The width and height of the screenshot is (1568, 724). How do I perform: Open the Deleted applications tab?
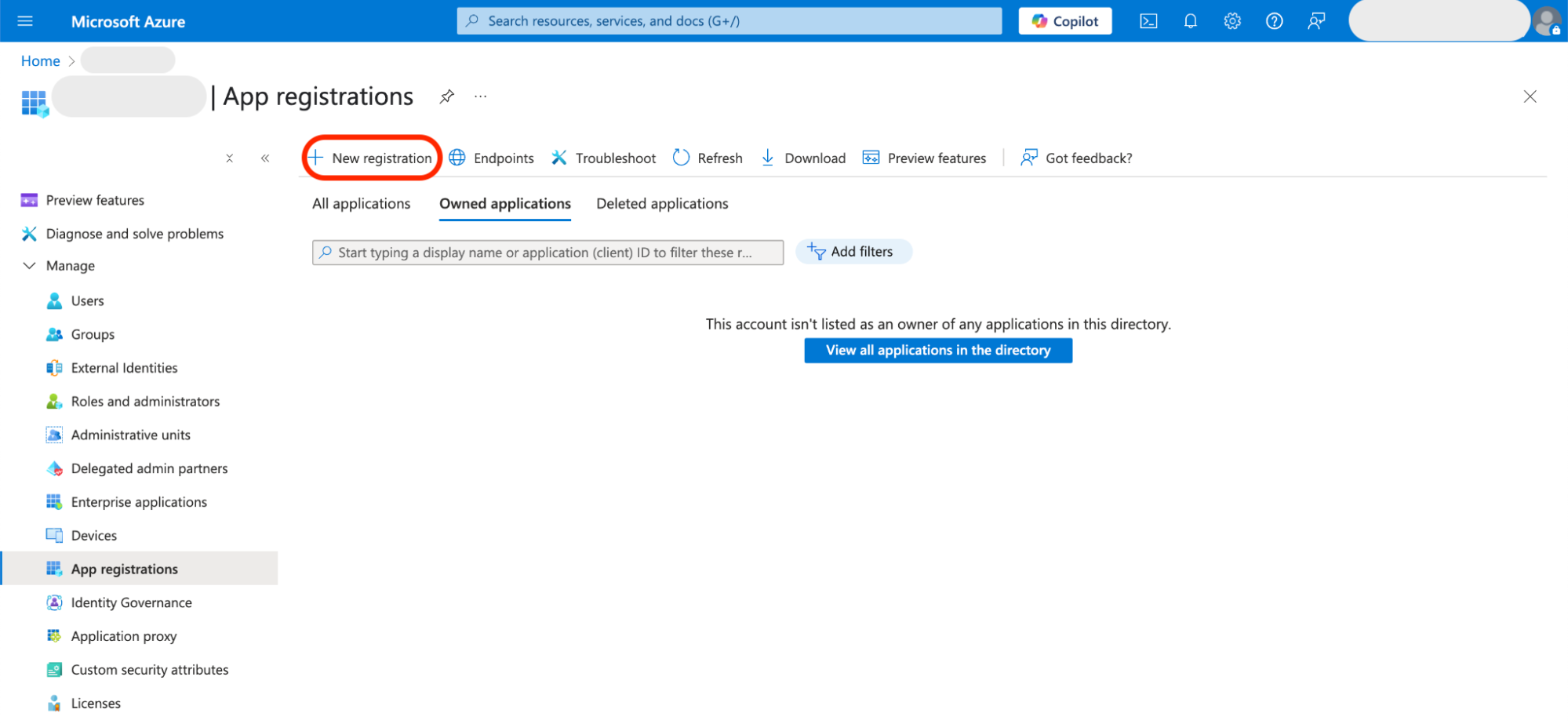tap(662, 204)
